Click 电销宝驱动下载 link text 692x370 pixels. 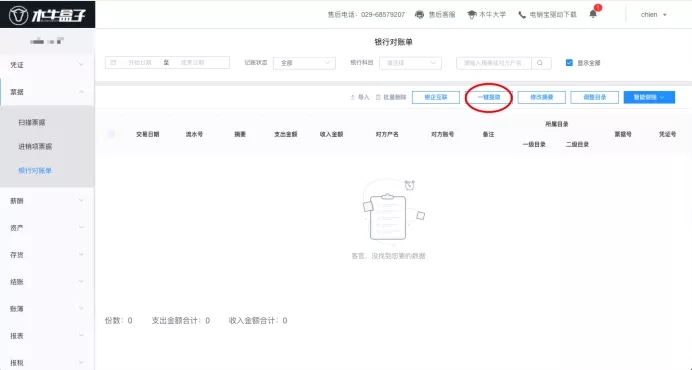click(553, 15)
